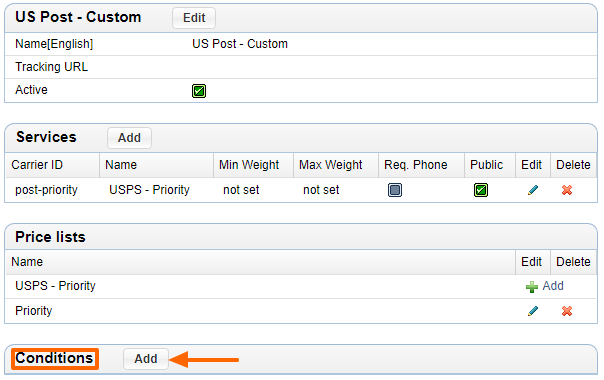Screen dimensions: 604x380
Task: Click the post-priority carrier ID cell
Action: click(46, 190)
